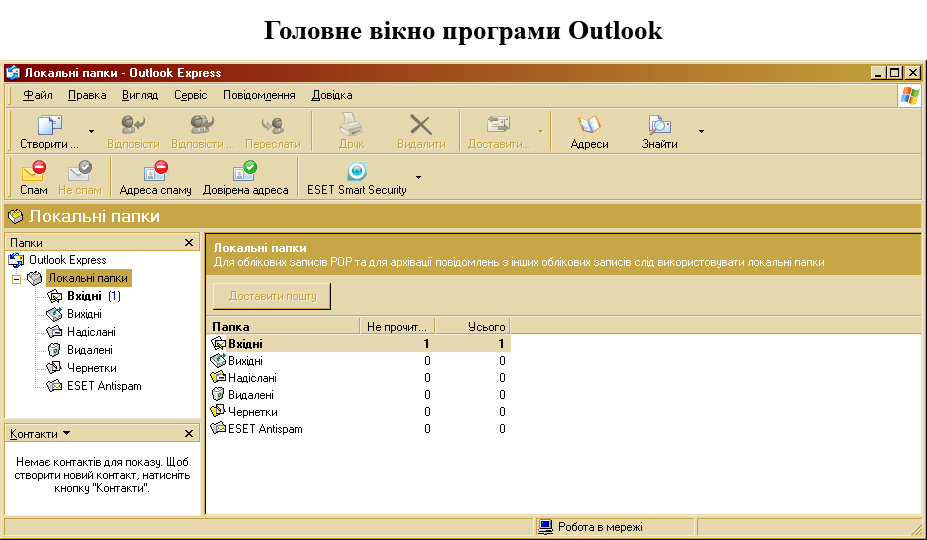Open the dropdown arrow next to Знайти
This screenshot has width=927, height=540.
pos(701,131)
